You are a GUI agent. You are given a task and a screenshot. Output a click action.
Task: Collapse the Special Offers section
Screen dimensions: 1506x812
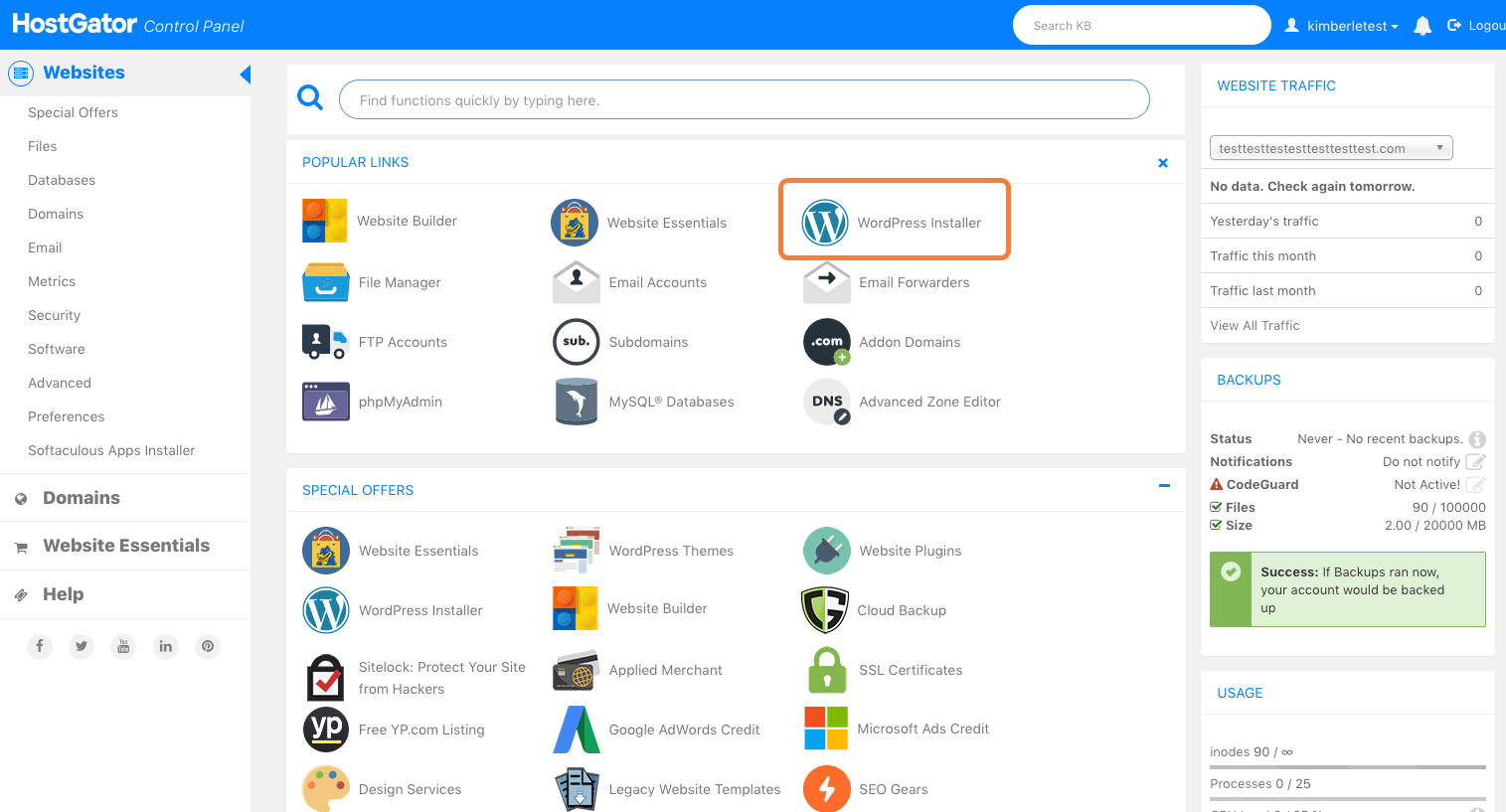(1164, 486)
